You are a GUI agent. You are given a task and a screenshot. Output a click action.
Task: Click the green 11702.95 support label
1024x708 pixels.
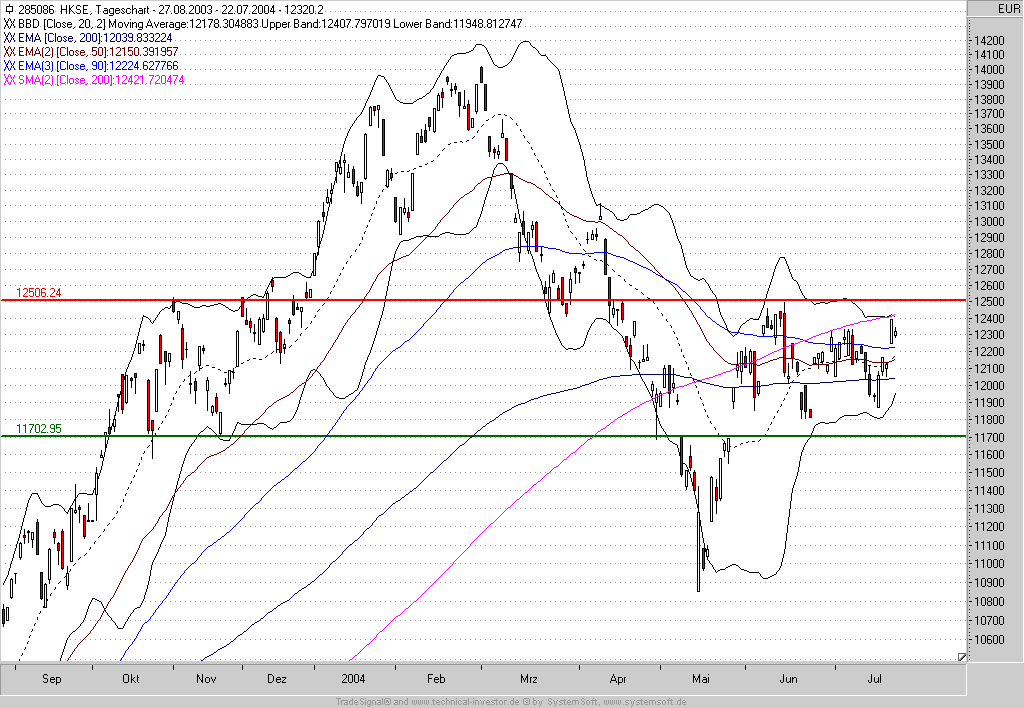pos(39,428)
